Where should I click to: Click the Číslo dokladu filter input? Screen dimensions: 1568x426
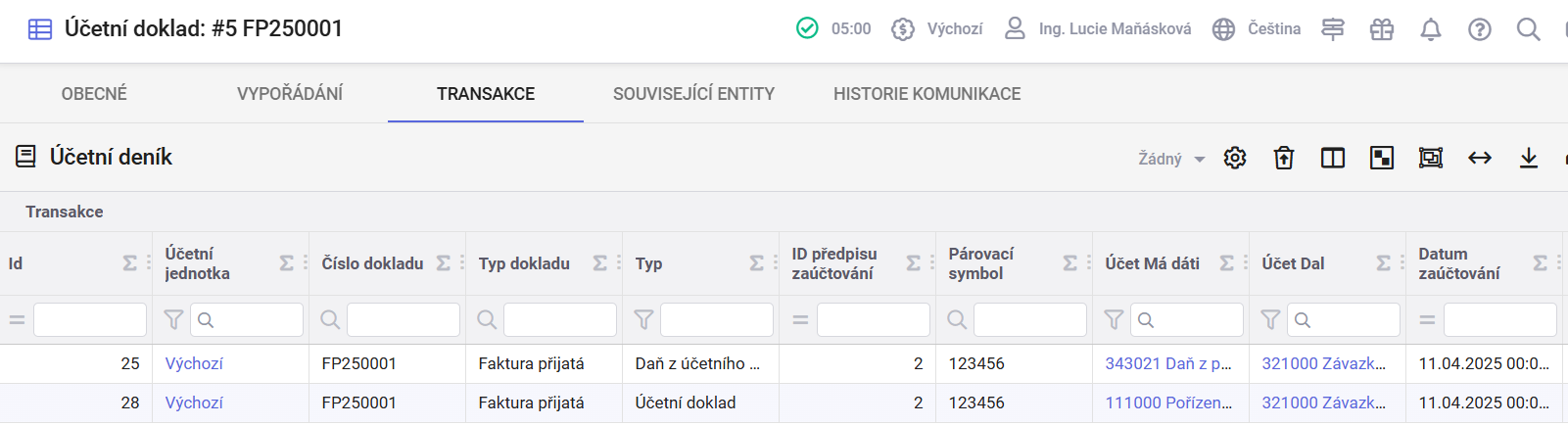(404, 320)
